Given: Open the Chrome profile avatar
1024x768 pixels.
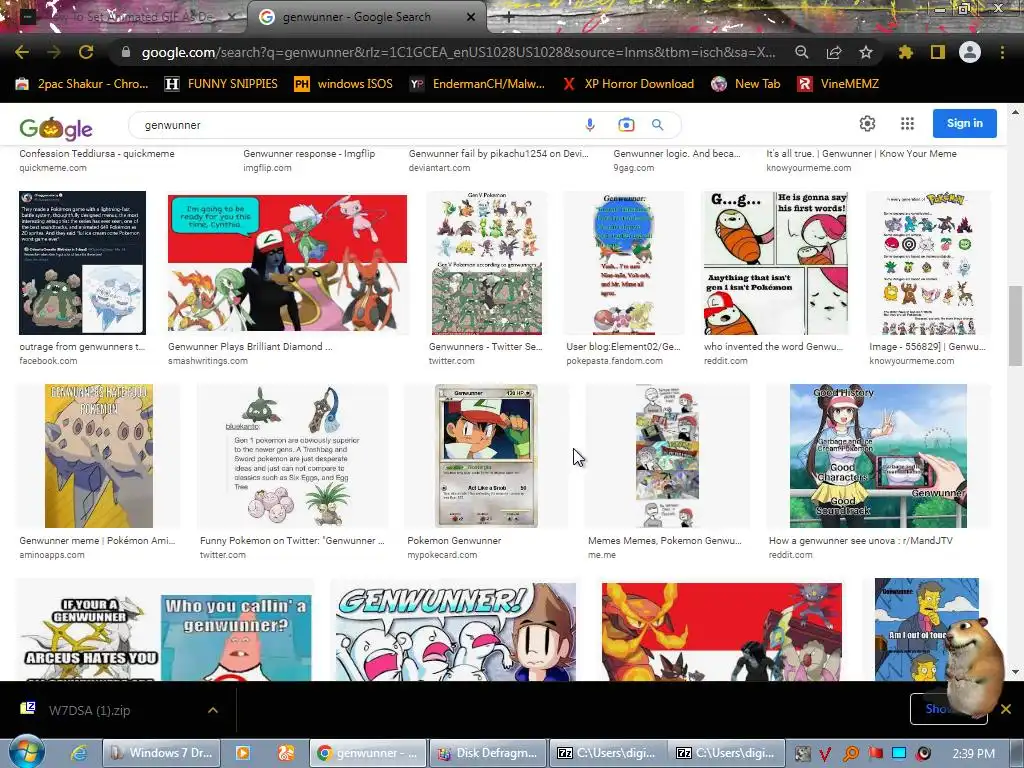Looking at the screenshot, I should [970, 52].
